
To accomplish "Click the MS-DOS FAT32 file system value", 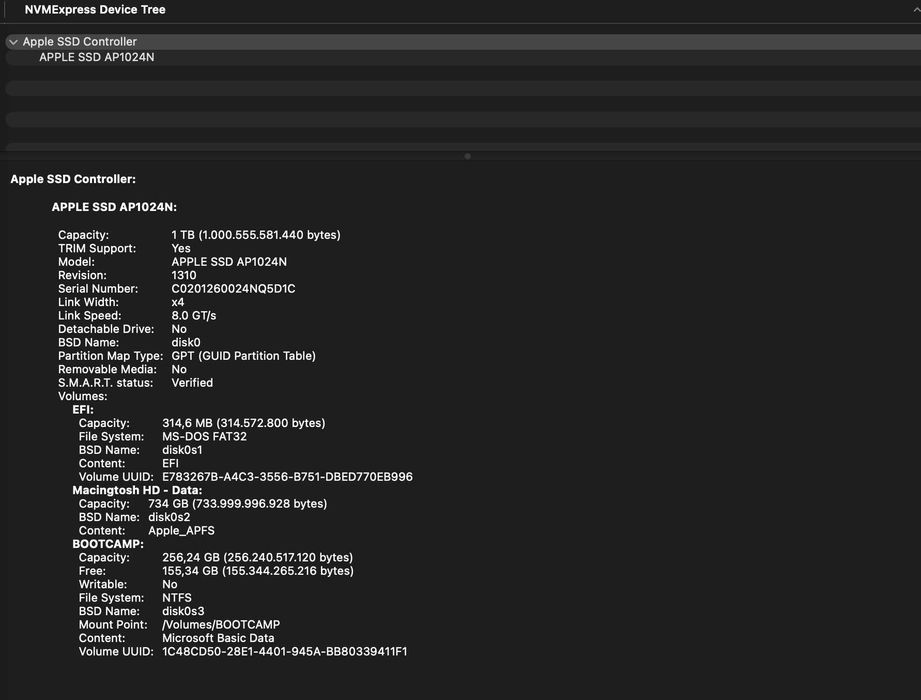I will (x=204, y=437).
